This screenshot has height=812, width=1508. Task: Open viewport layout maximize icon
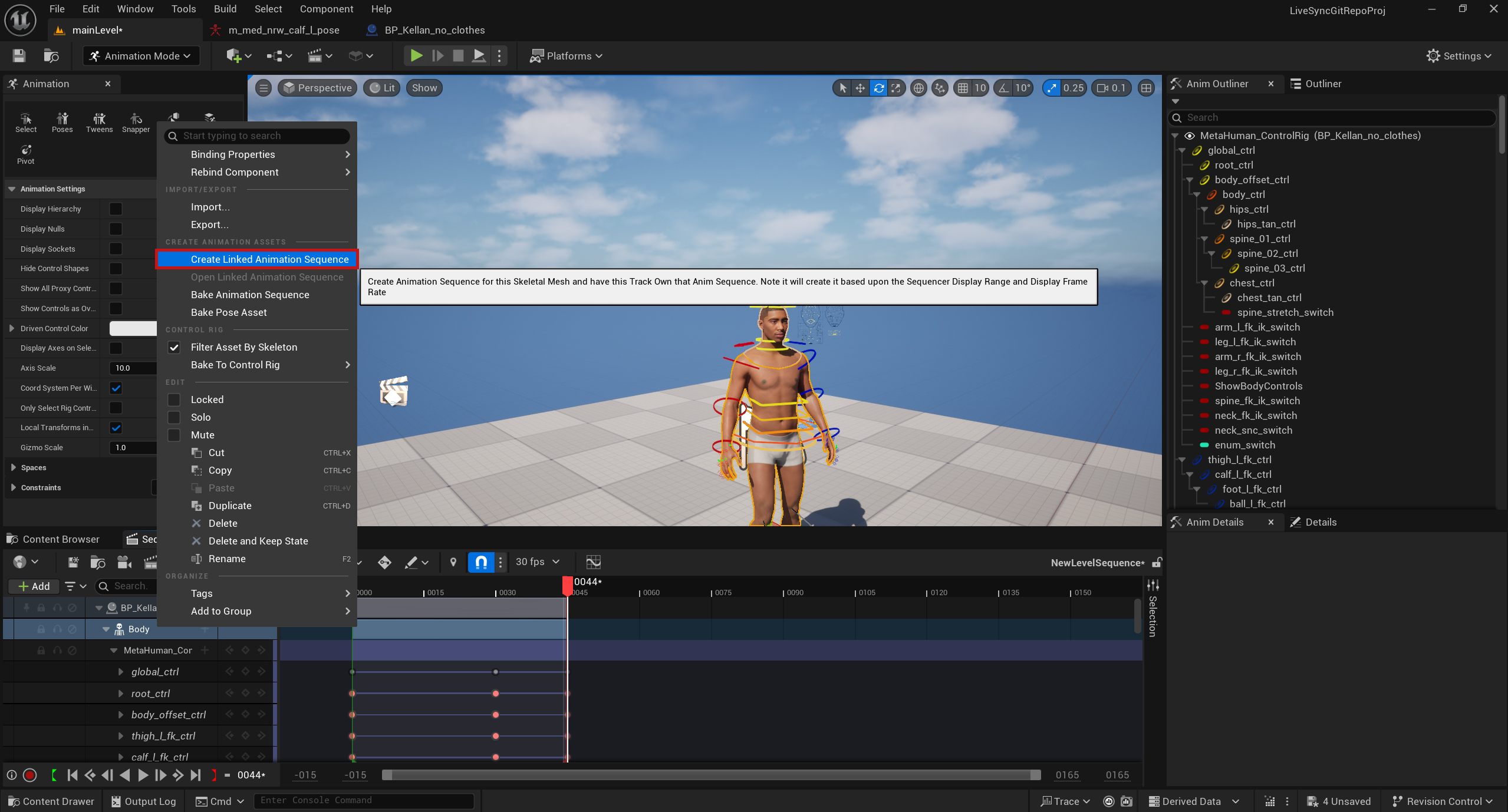[1146, 88]
